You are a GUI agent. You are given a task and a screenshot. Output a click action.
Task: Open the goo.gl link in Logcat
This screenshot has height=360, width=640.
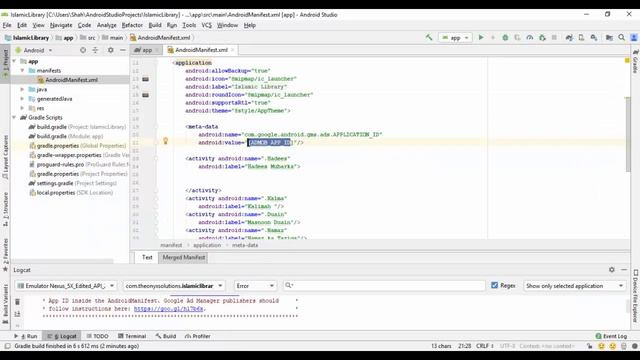point(169,309)
